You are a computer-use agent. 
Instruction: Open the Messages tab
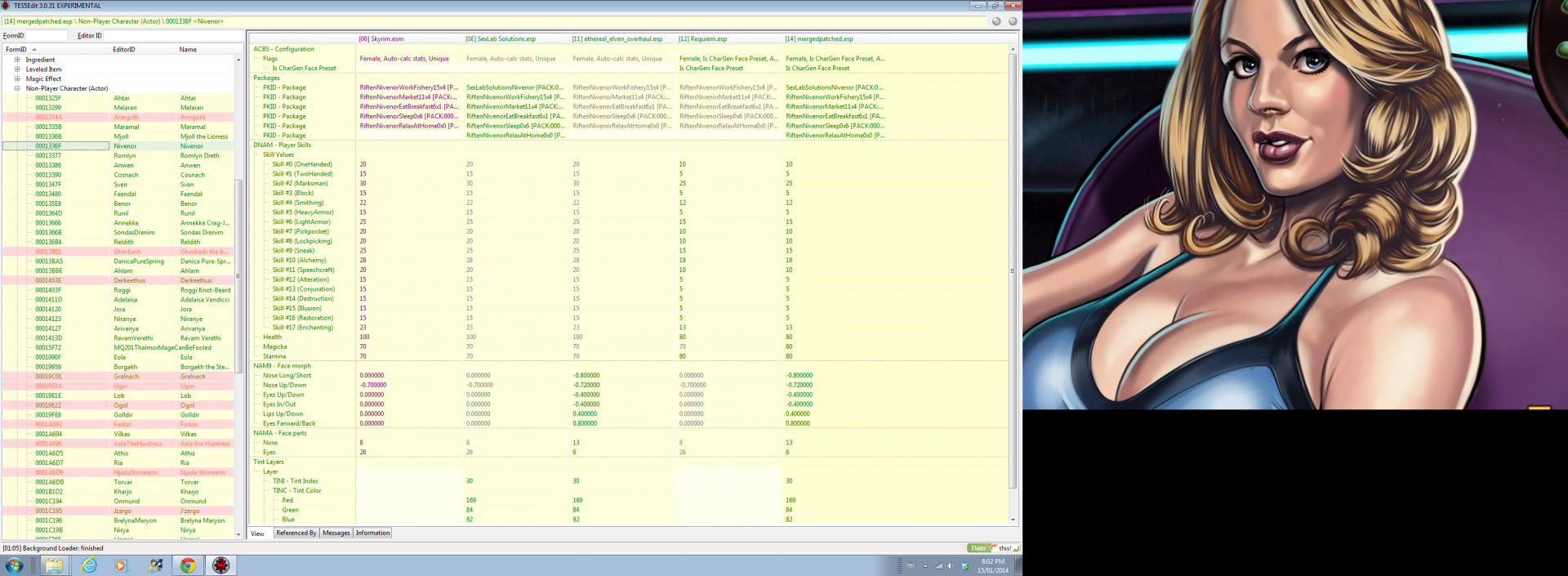336,533
